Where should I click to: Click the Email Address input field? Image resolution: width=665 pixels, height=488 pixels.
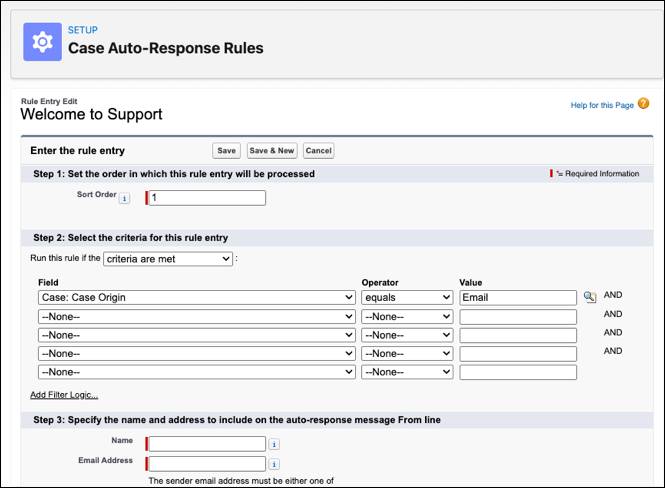(207, 464)
